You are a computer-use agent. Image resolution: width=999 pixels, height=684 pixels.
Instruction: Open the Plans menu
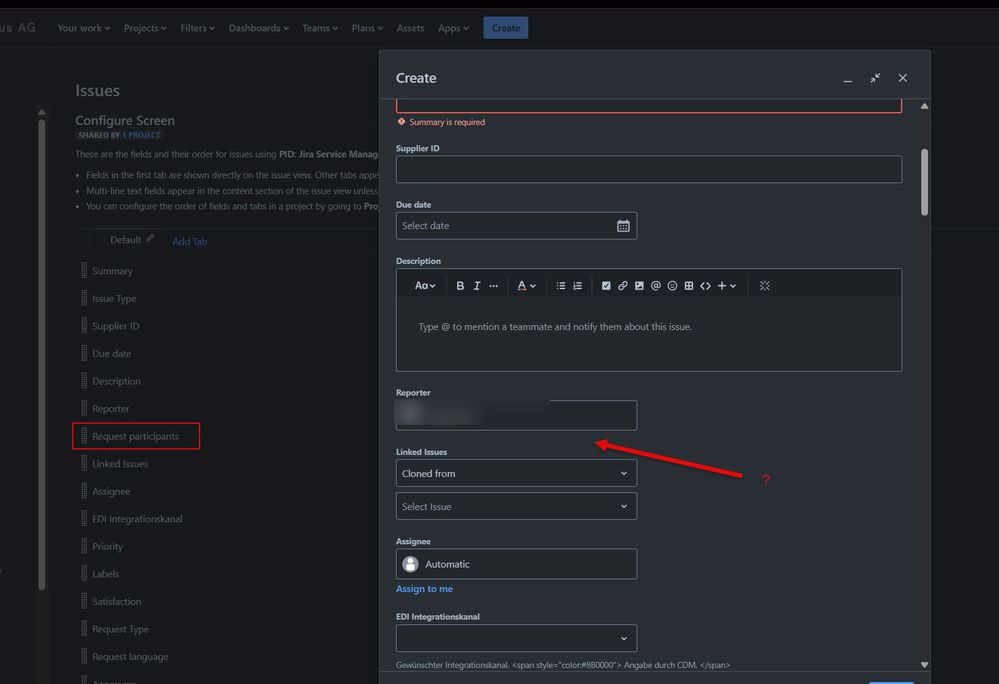pos(367,28)
